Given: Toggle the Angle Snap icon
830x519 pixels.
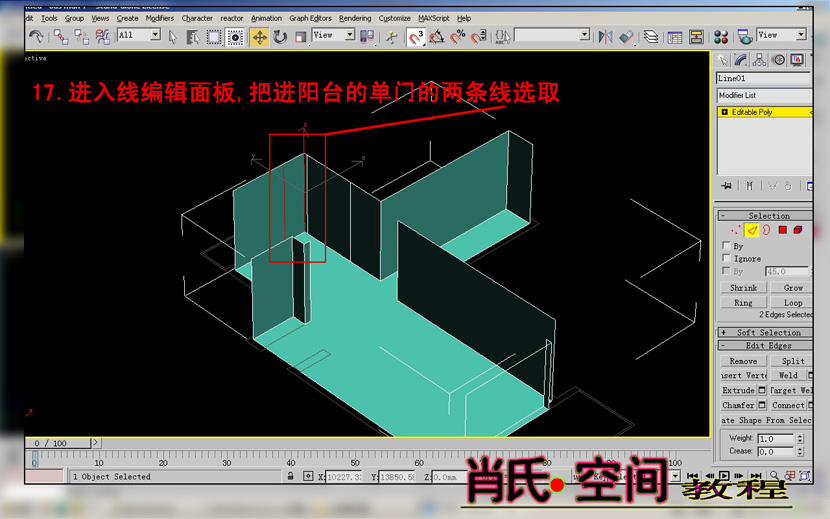Looking at the screenshot, I should (x=437, y=37).
